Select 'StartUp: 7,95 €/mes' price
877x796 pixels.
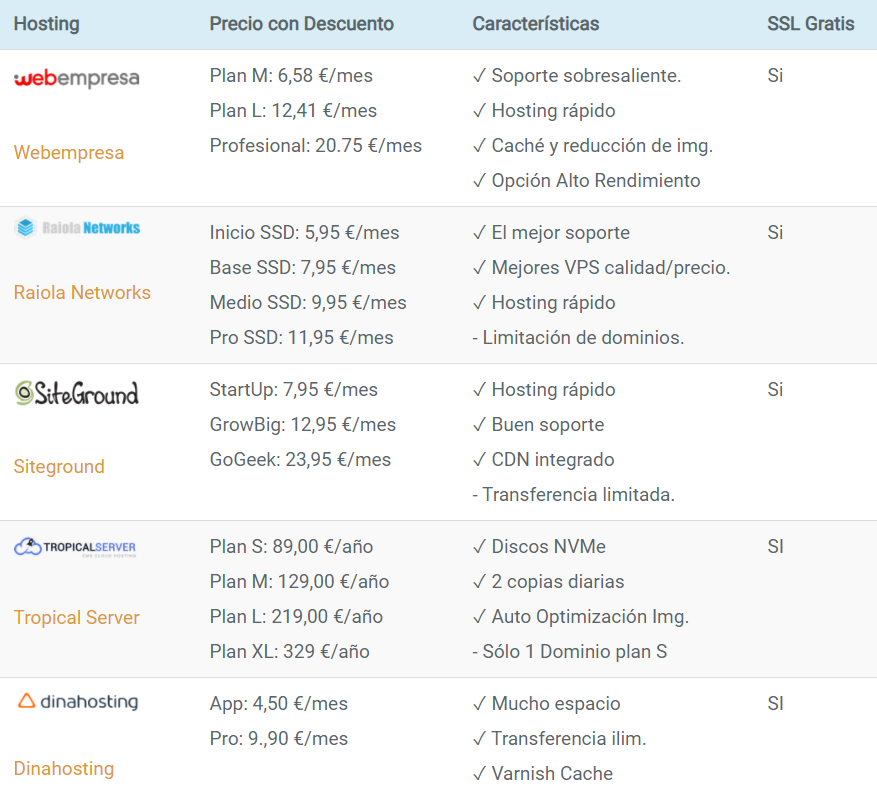[x=294, y=389]
